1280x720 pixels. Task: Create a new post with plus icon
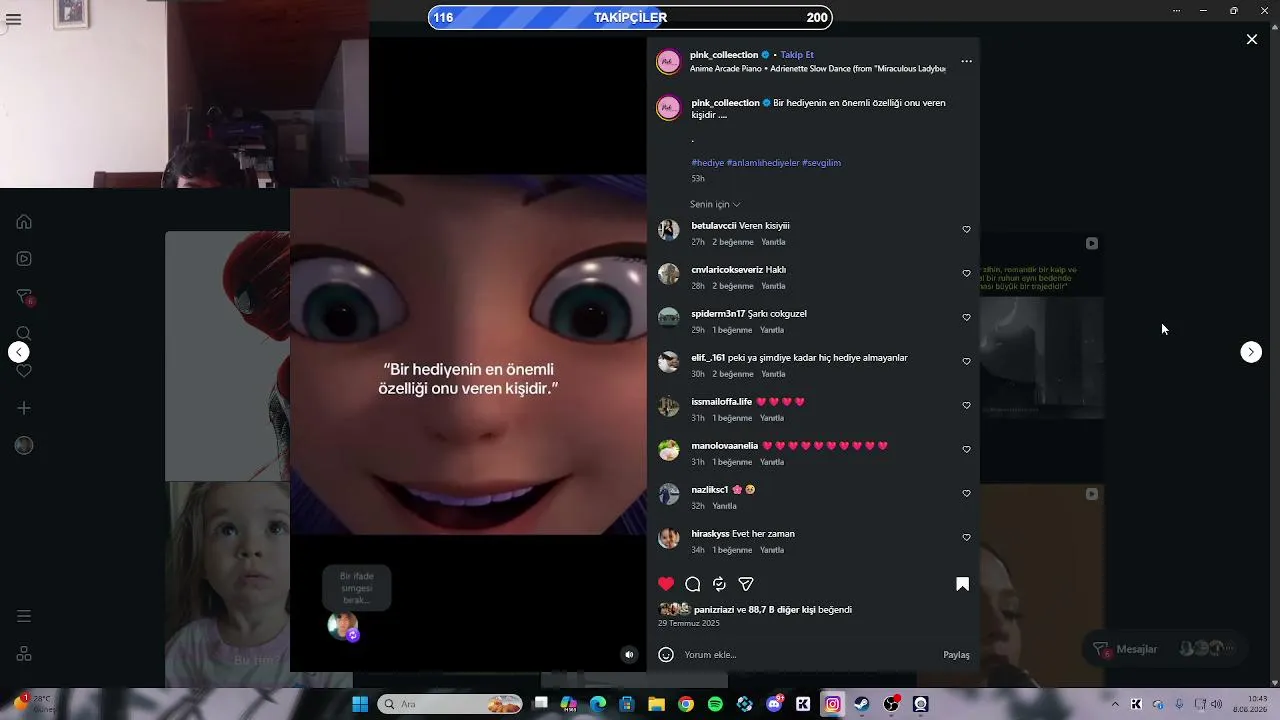tap(24, 408)
